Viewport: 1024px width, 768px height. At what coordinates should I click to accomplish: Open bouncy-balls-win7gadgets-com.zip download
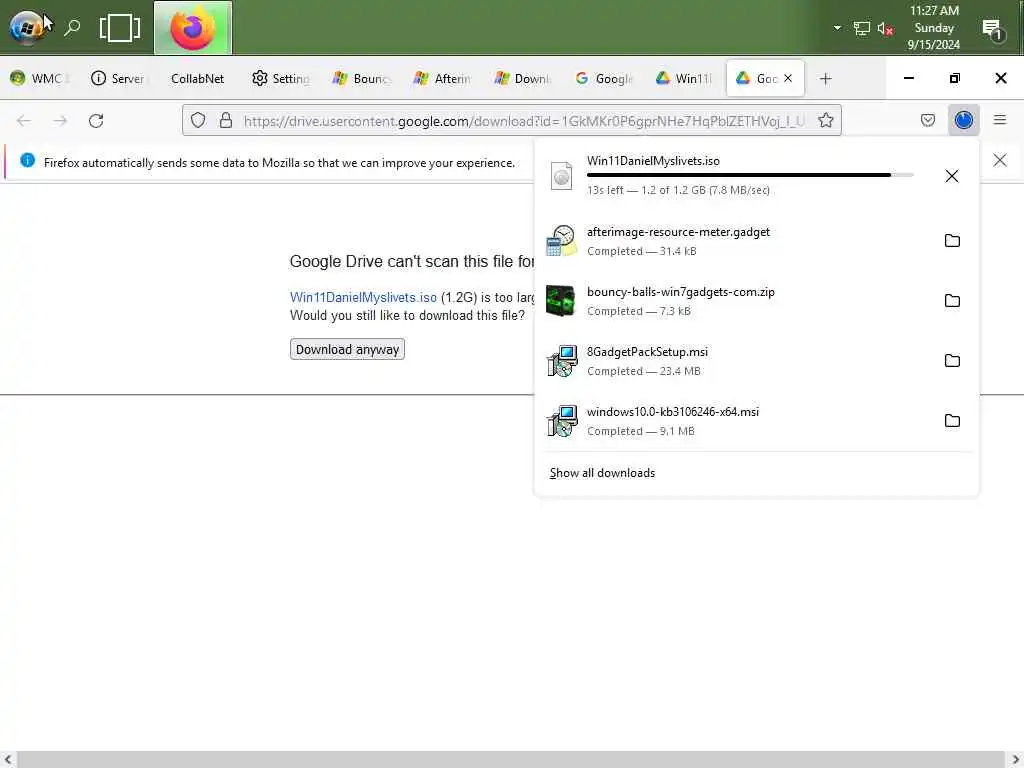680,292
